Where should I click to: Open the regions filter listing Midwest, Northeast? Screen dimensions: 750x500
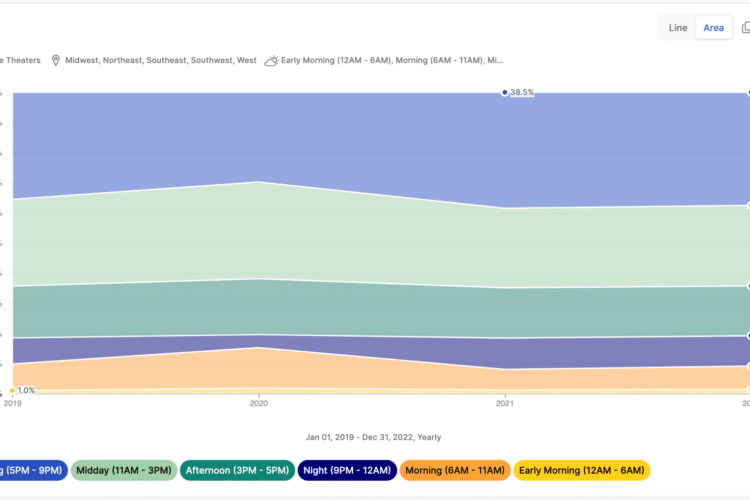[x=161, y=60]
